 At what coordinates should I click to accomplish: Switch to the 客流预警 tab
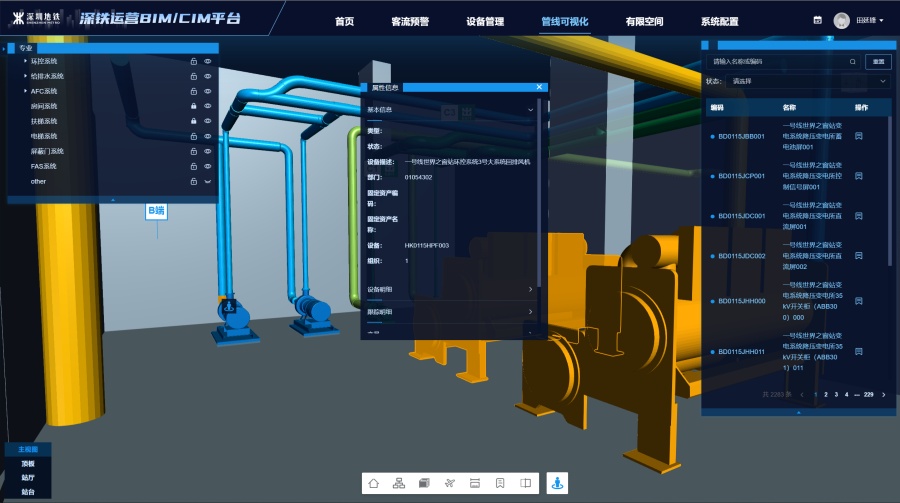click(410, 21)
